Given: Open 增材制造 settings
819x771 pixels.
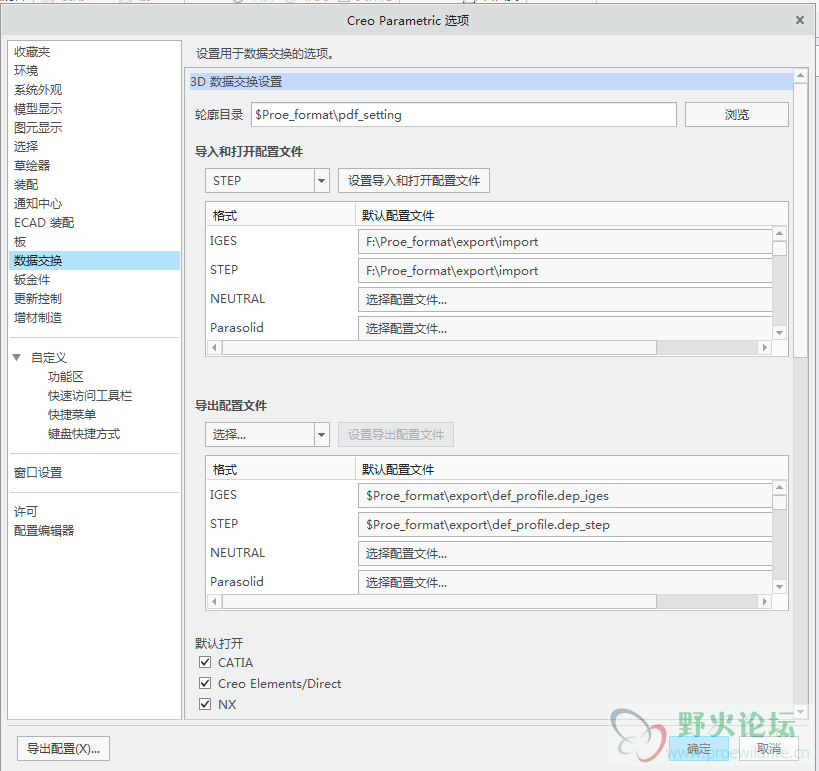Looking at the screenshot, I should tap(38, 318).
